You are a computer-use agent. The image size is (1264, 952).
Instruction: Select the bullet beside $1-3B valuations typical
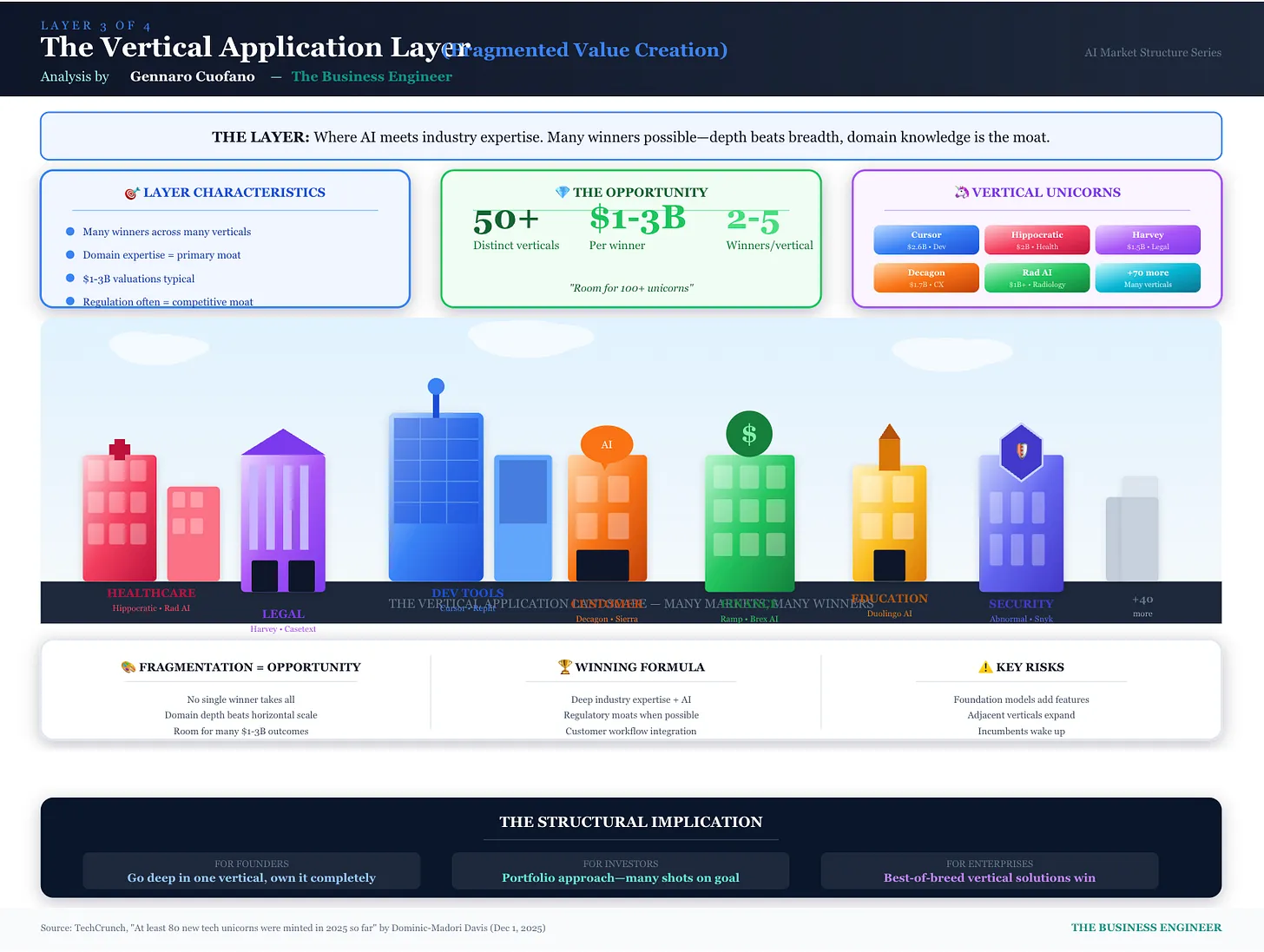(x=70, y=279)
